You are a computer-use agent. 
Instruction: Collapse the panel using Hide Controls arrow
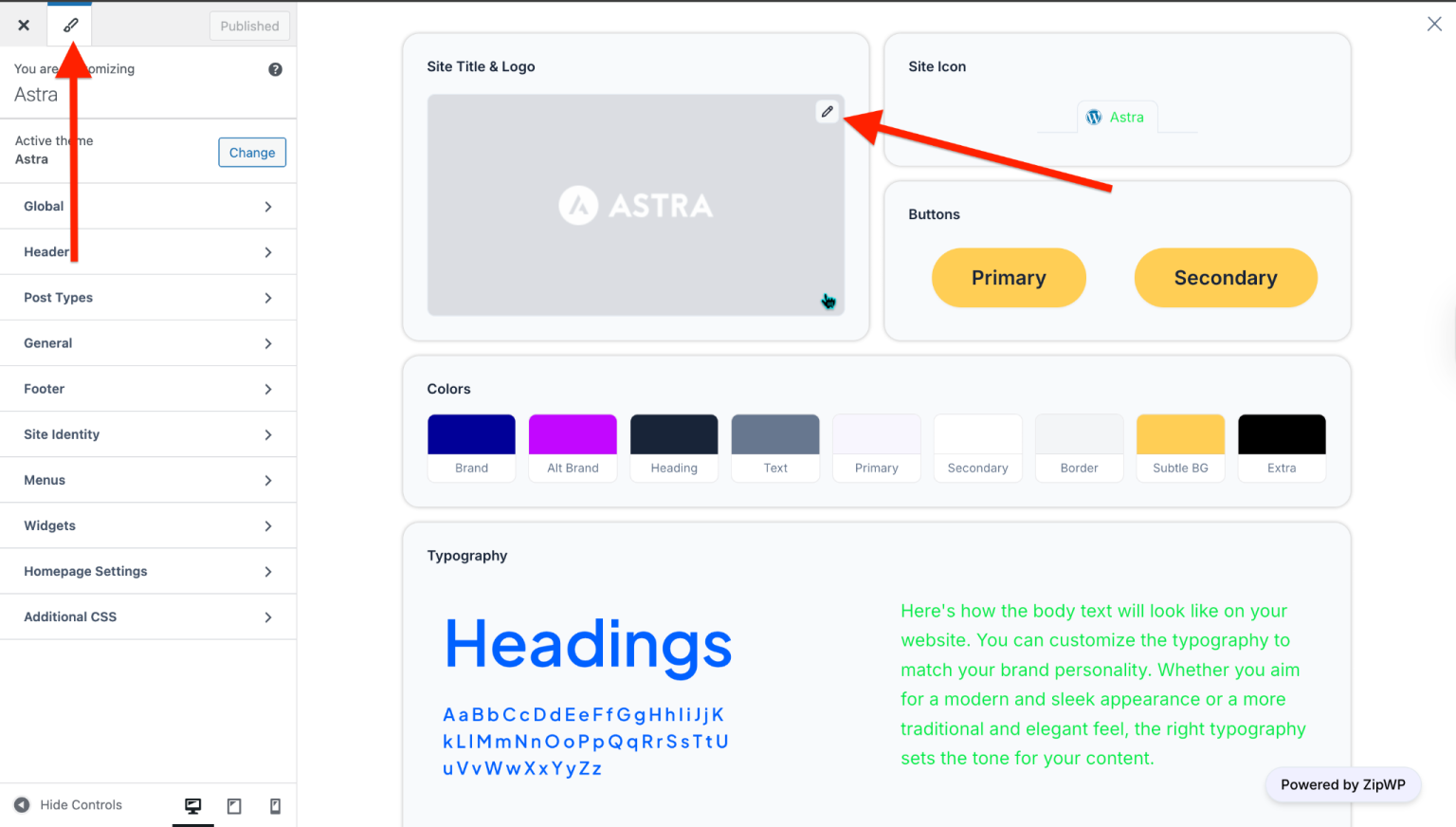[x=22, y=804]
